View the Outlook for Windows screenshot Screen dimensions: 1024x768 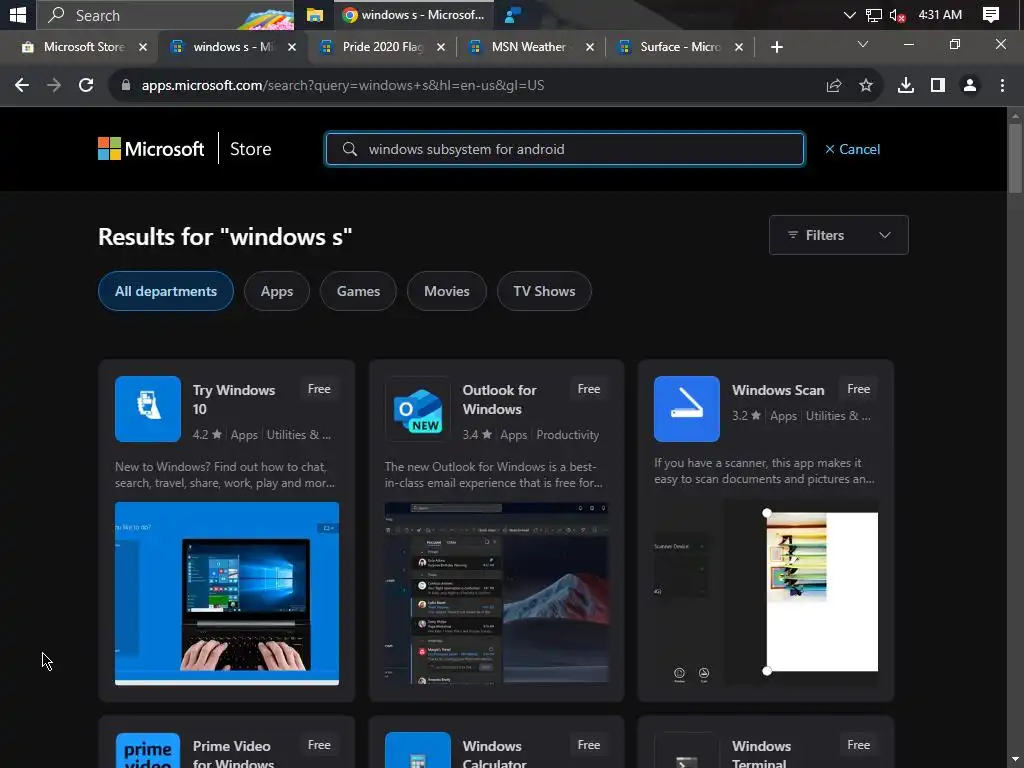(x=496, y=594)
